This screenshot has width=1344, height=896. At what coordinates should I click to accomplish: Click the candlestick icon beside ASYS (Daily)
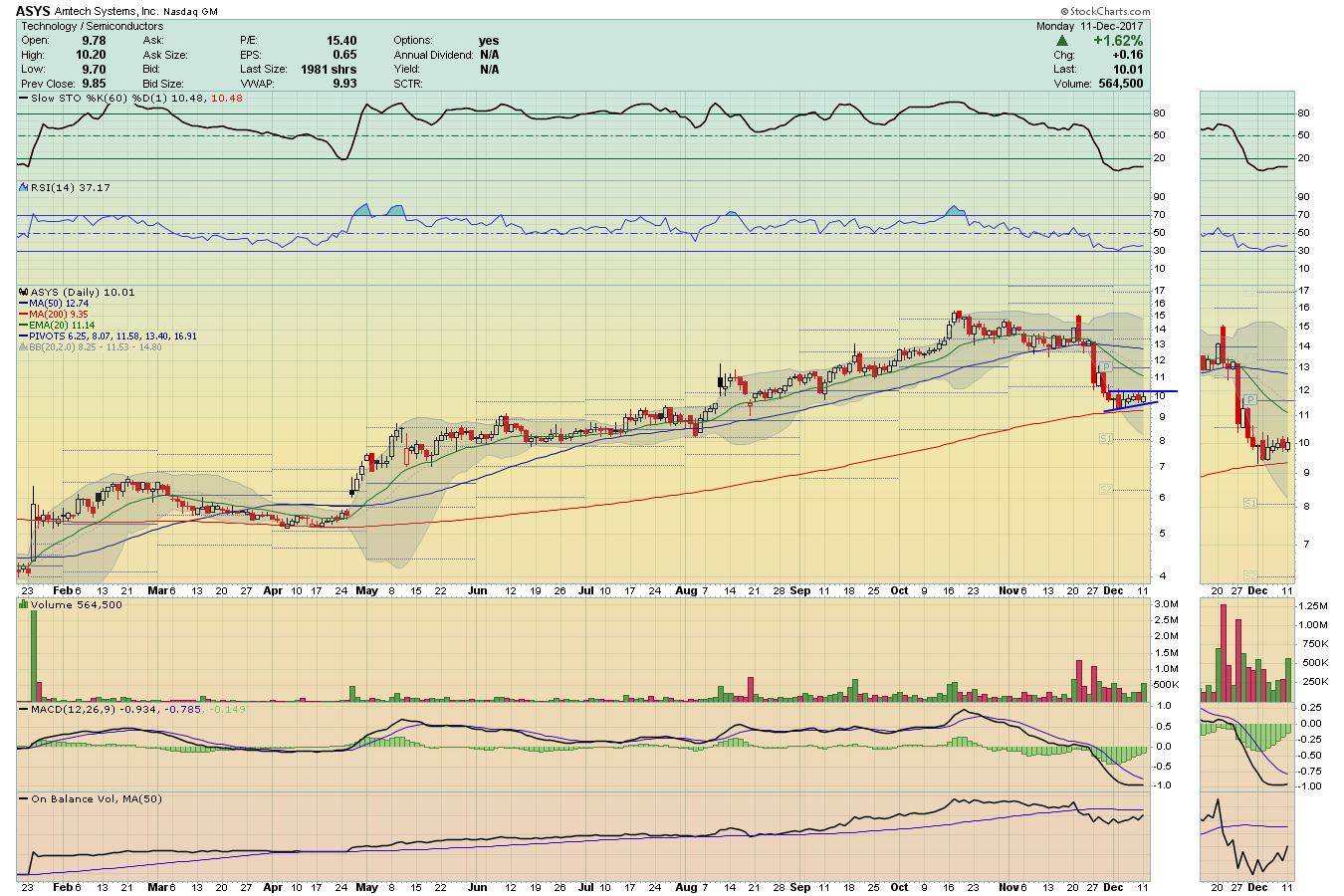24,293
